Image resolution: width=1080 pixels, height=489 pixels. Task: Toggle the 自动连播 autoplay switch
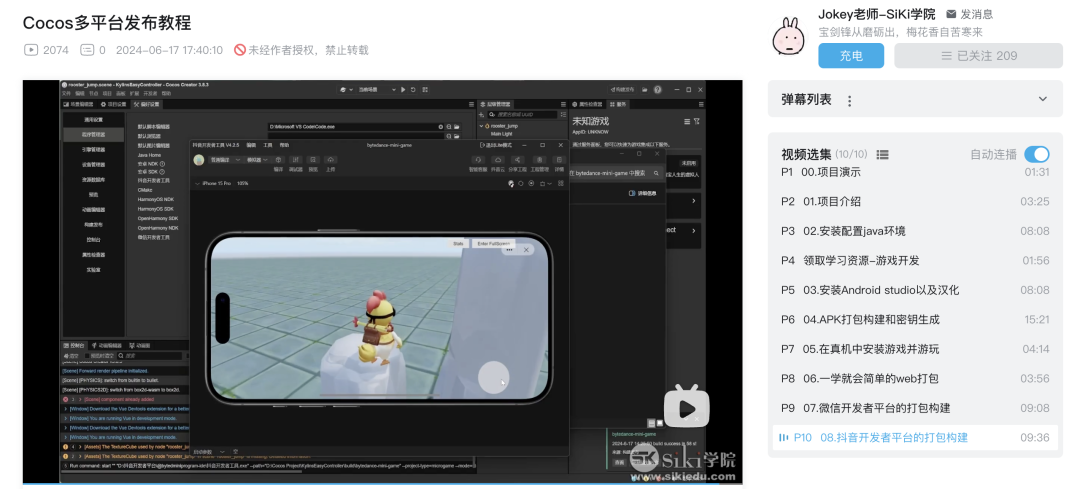pyautogui.click(x=1037, y=154)
